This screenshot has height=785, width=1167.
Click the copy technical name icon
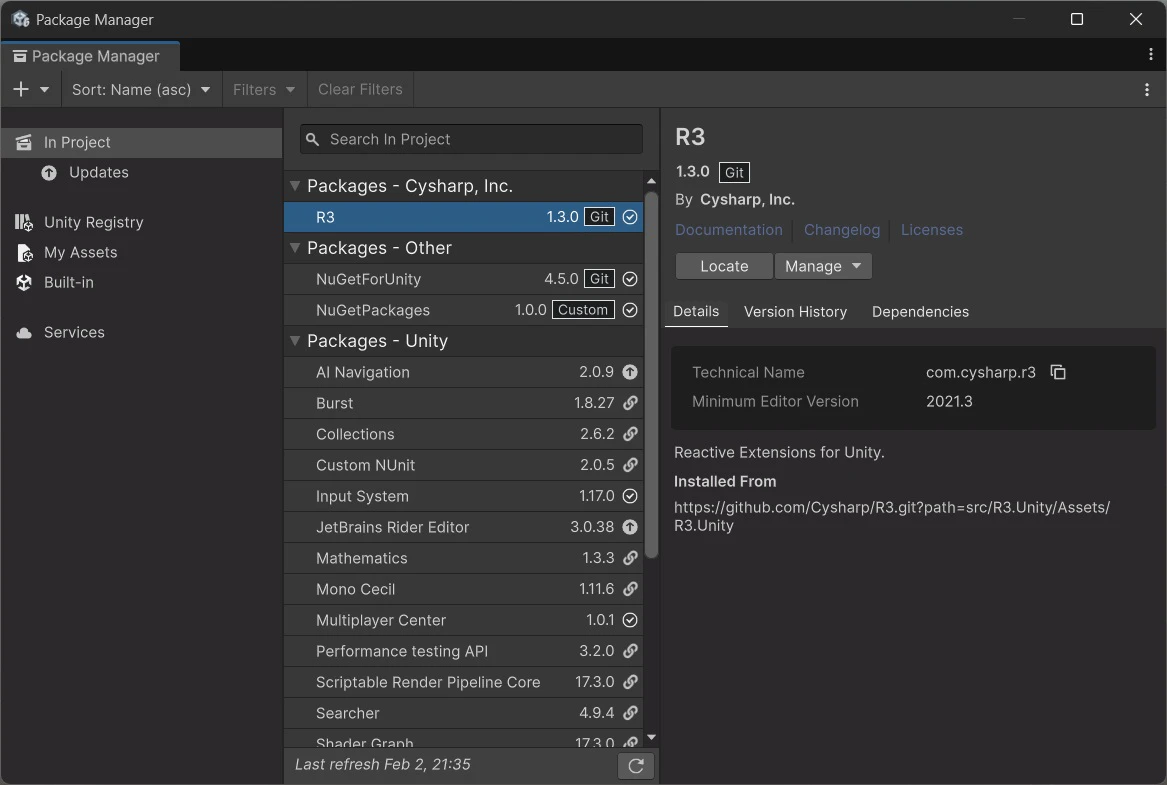(x=1058, y=372)
